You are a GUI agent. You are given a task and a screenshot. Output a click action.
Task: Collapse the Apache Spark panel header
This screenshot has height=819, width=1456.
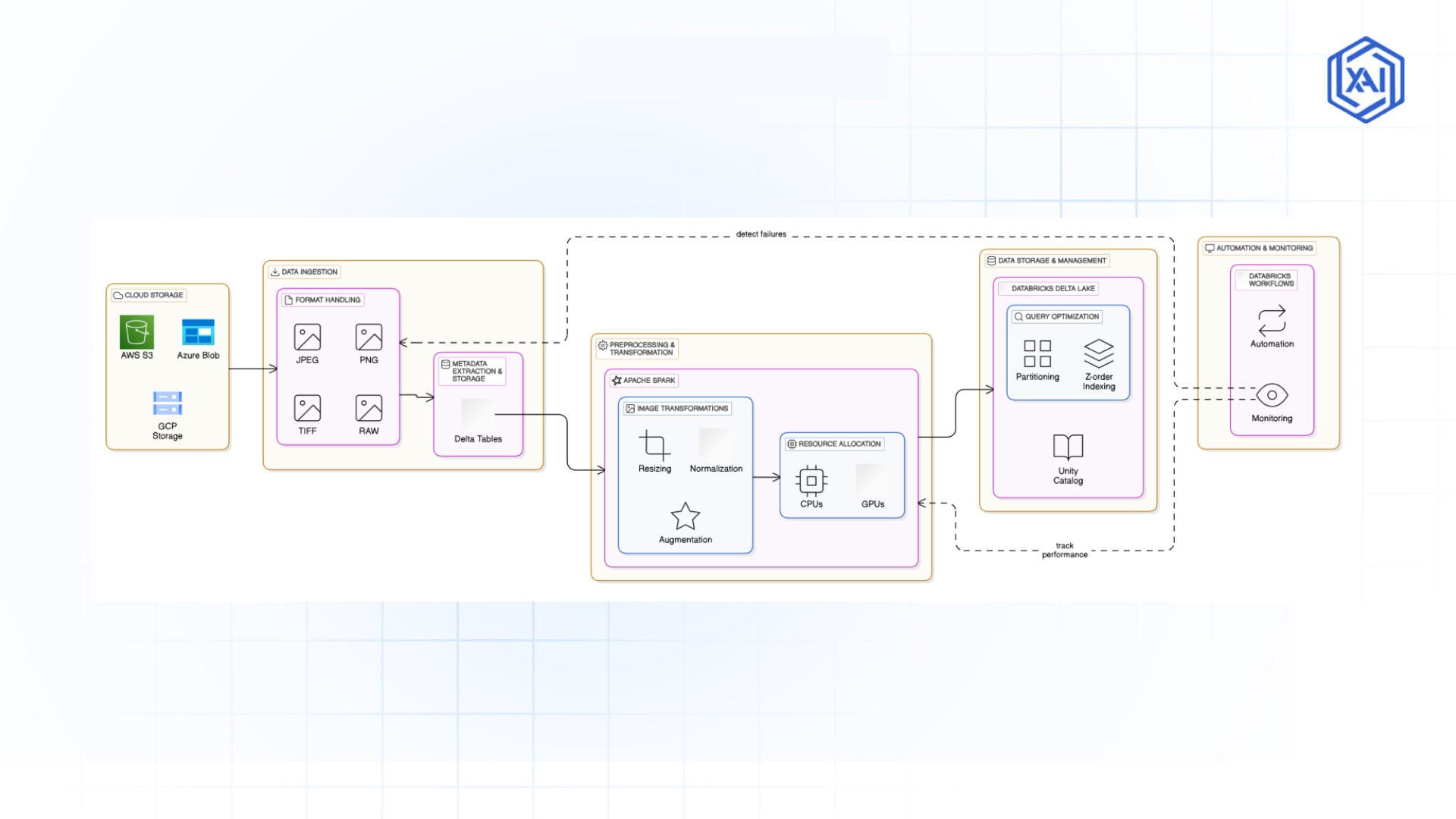[x=644, y=380]
